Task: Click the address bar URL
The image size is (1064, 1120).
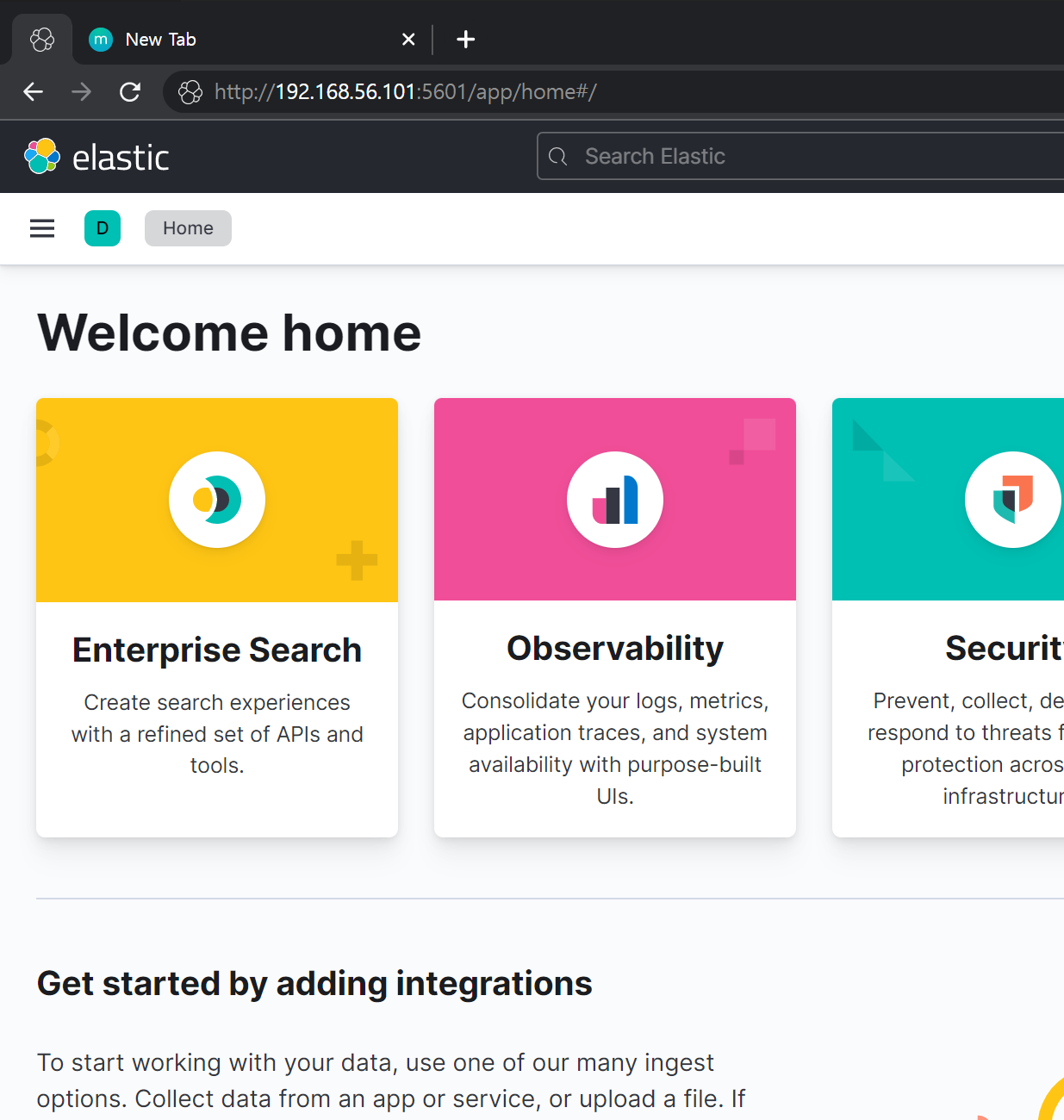Action: (x=406, y=91)
